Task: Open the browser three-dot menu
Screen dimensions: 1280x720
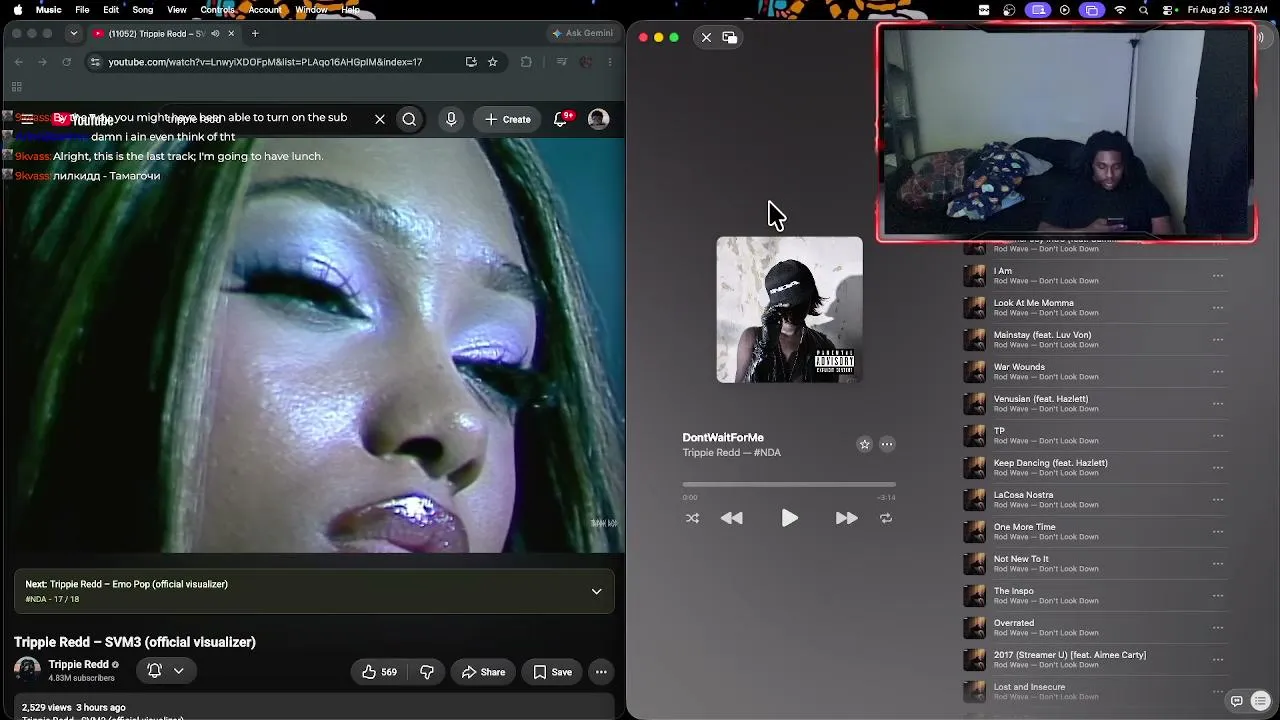Action: pos(610,62)
